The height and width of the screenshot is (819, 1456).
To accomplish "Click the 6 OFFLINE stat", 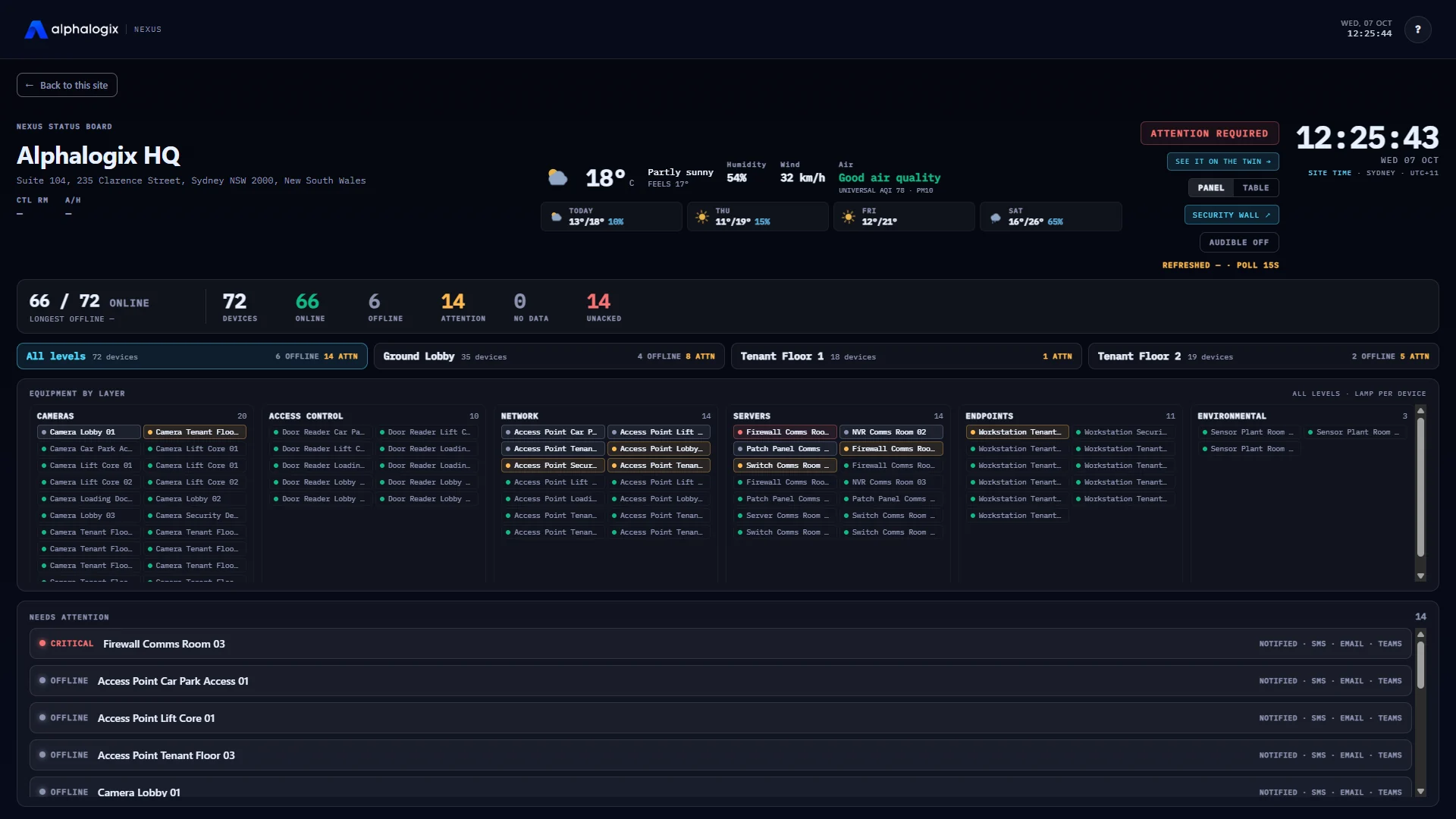I will (385, 307).
